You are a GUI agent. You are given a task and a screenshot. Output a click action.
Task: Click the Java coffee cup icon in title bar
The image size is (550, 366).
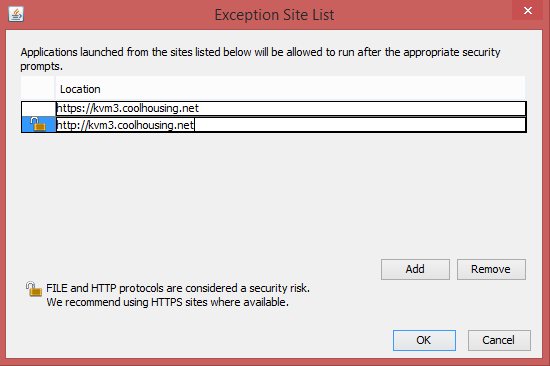pyautogui.click(x=16, y=15)
